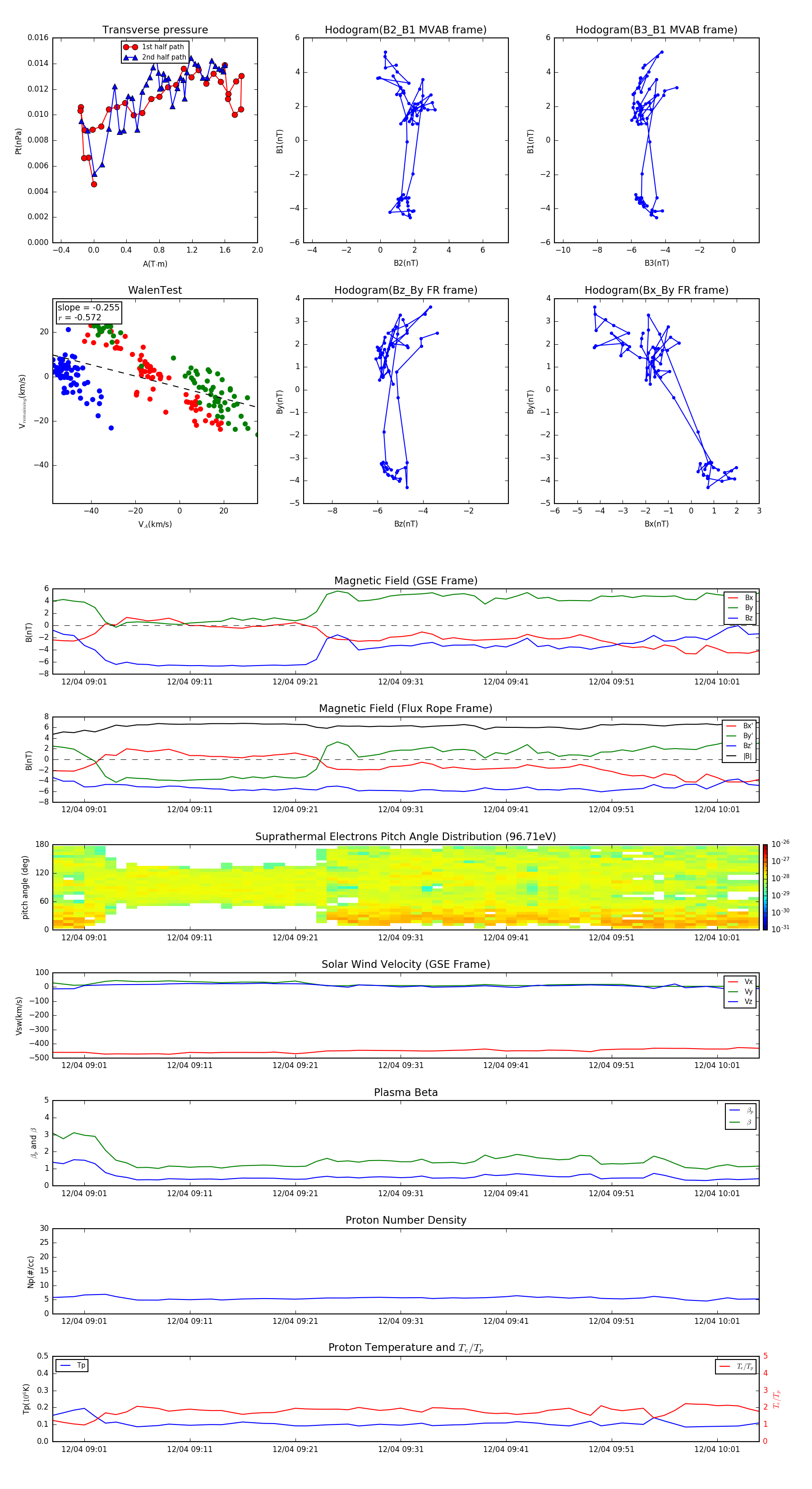Select the "r = -0.572" annotation
This screenshot has width=812, height=1489.
(x=79, y=317)
